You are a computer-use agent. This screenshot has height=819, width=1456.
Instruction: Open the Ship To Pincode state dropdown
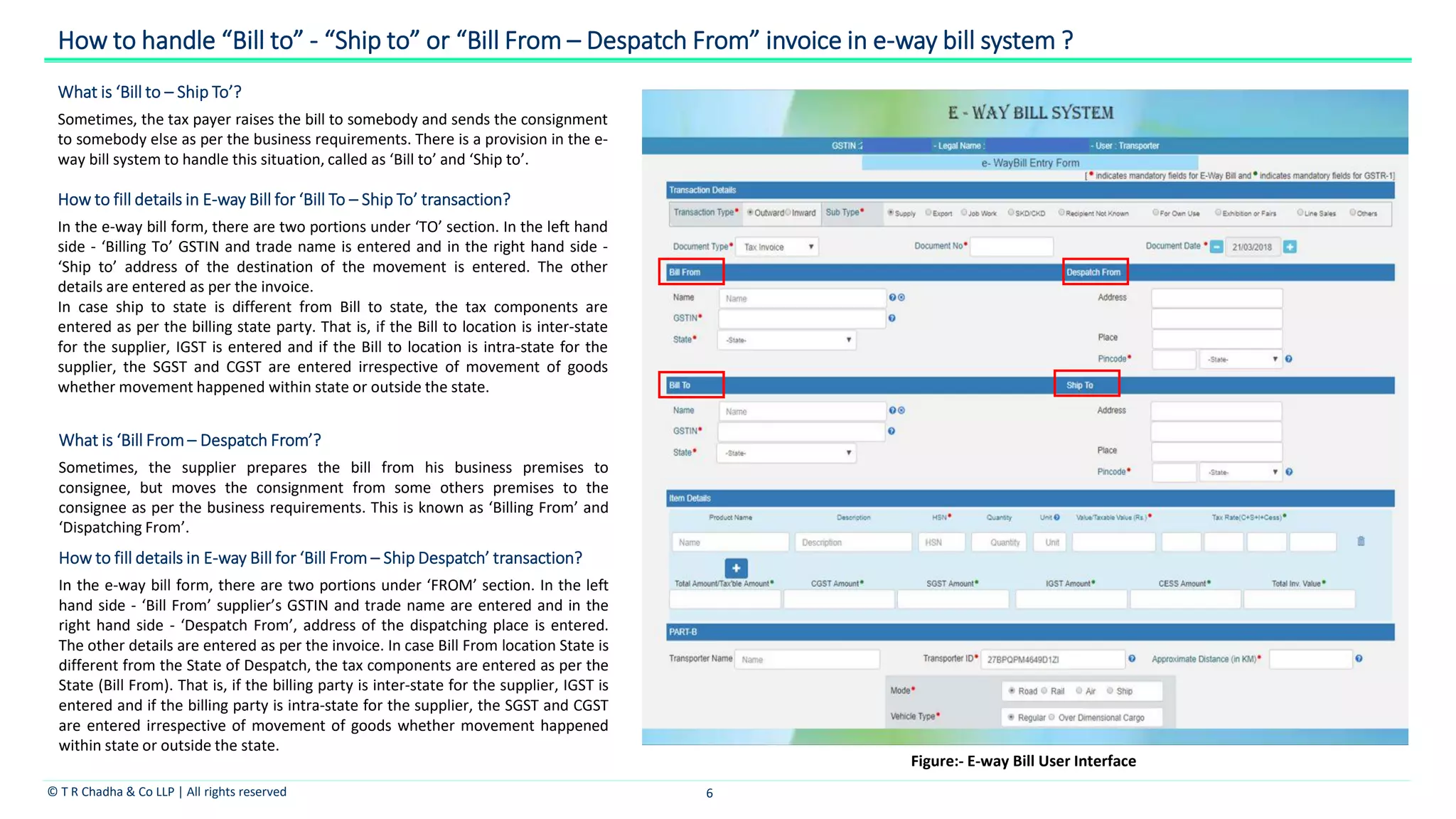tap(1241, 472)
